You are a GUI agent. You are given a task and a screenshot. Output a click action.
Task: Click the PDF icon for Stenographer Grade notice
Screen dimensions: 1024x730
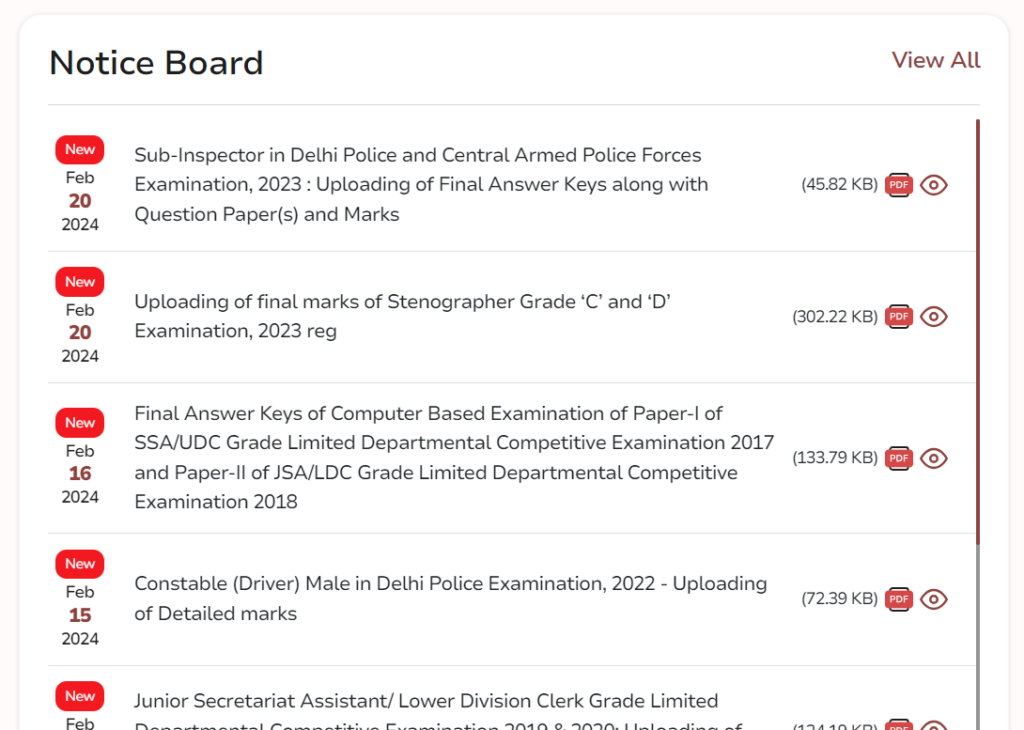click(x=898, y=316)
